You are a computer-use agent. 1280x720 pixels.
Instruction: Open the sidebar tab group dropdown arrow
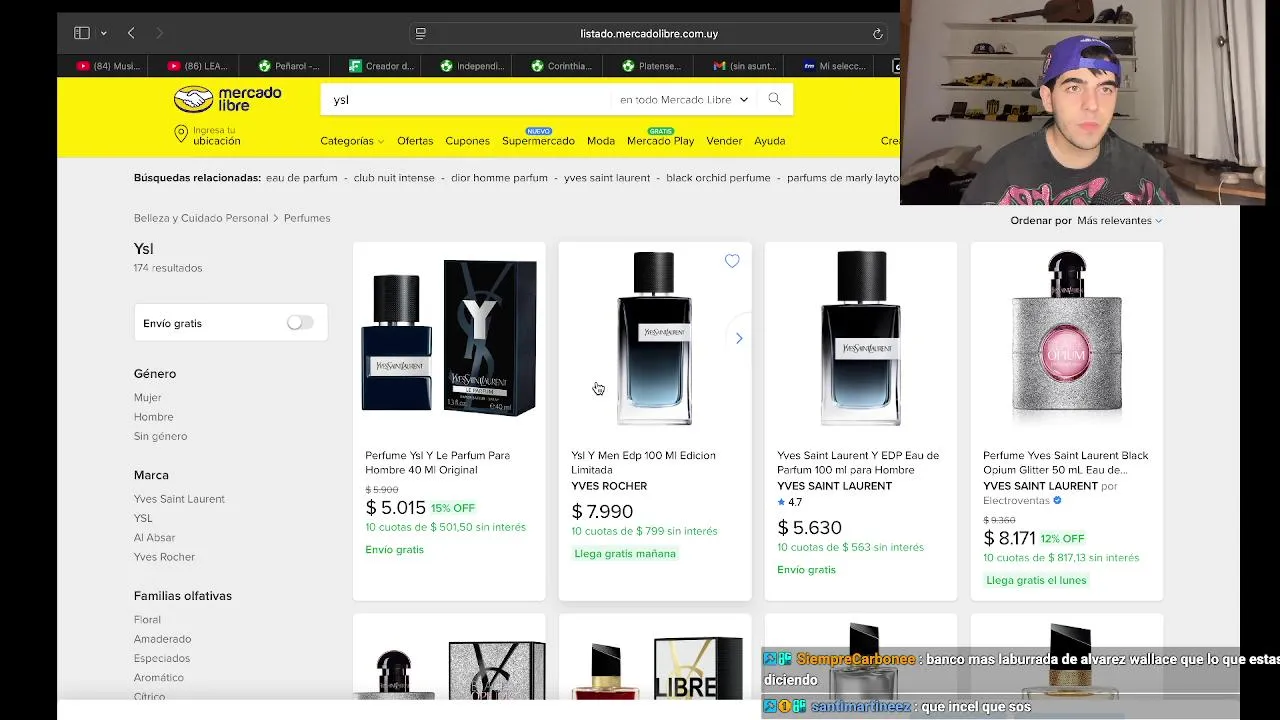point(103,33)
